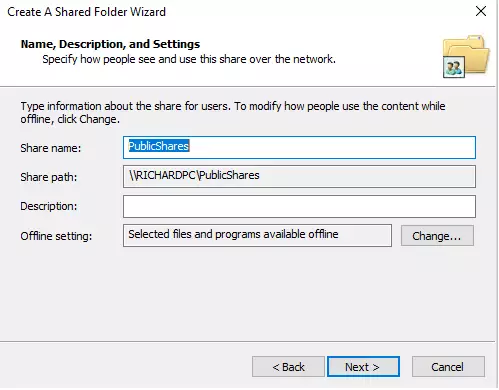Cancel the shared folder wizard
This screenshot has height=390, width=499.
click(x=448, y=367)
